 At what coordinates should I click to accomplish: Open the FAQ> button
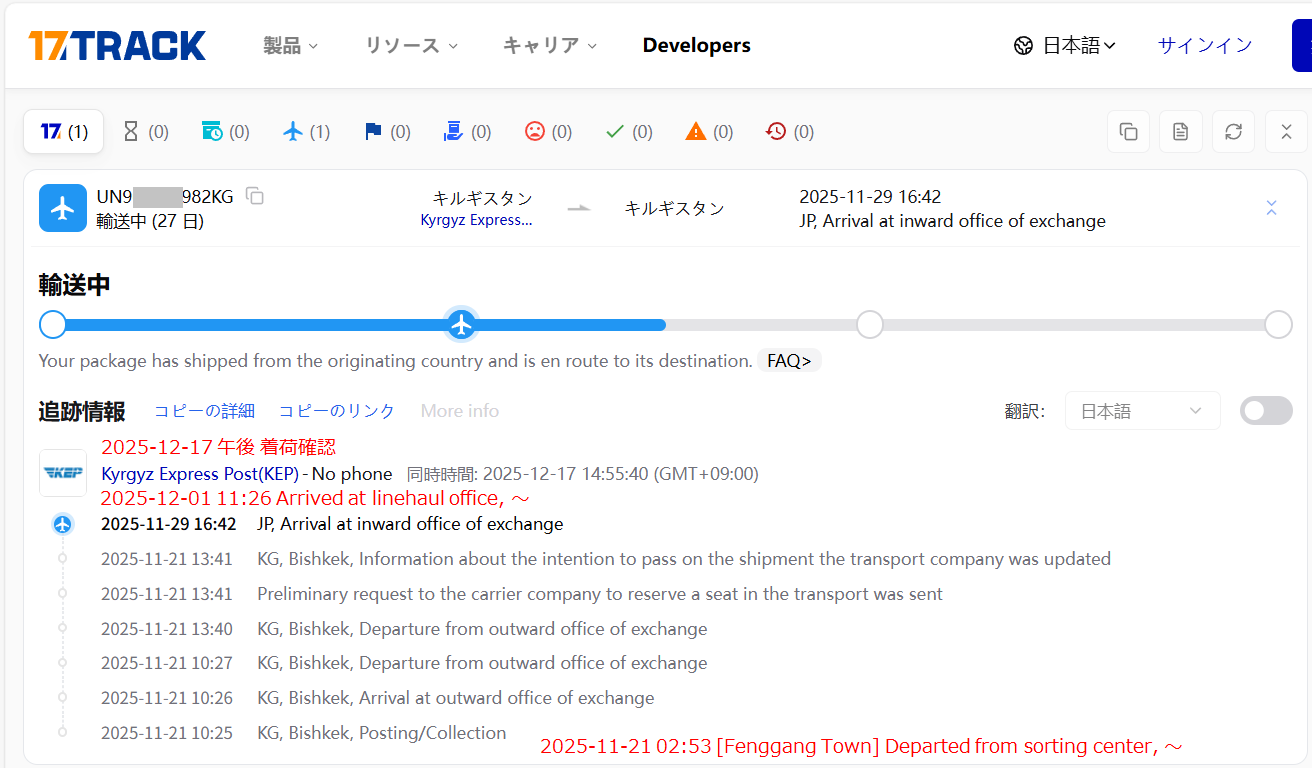789,361
